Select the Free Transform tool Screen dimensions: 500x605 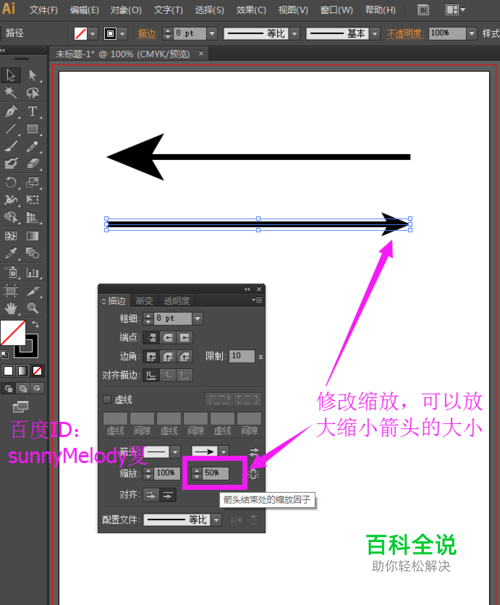[32, 199]
